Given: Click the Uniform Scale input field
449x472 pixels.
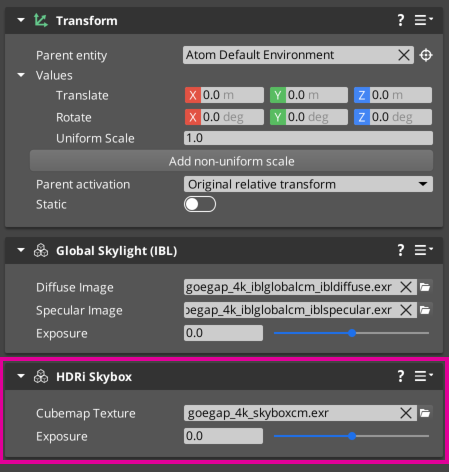Looking at the screenshot, I should [308, 138].
